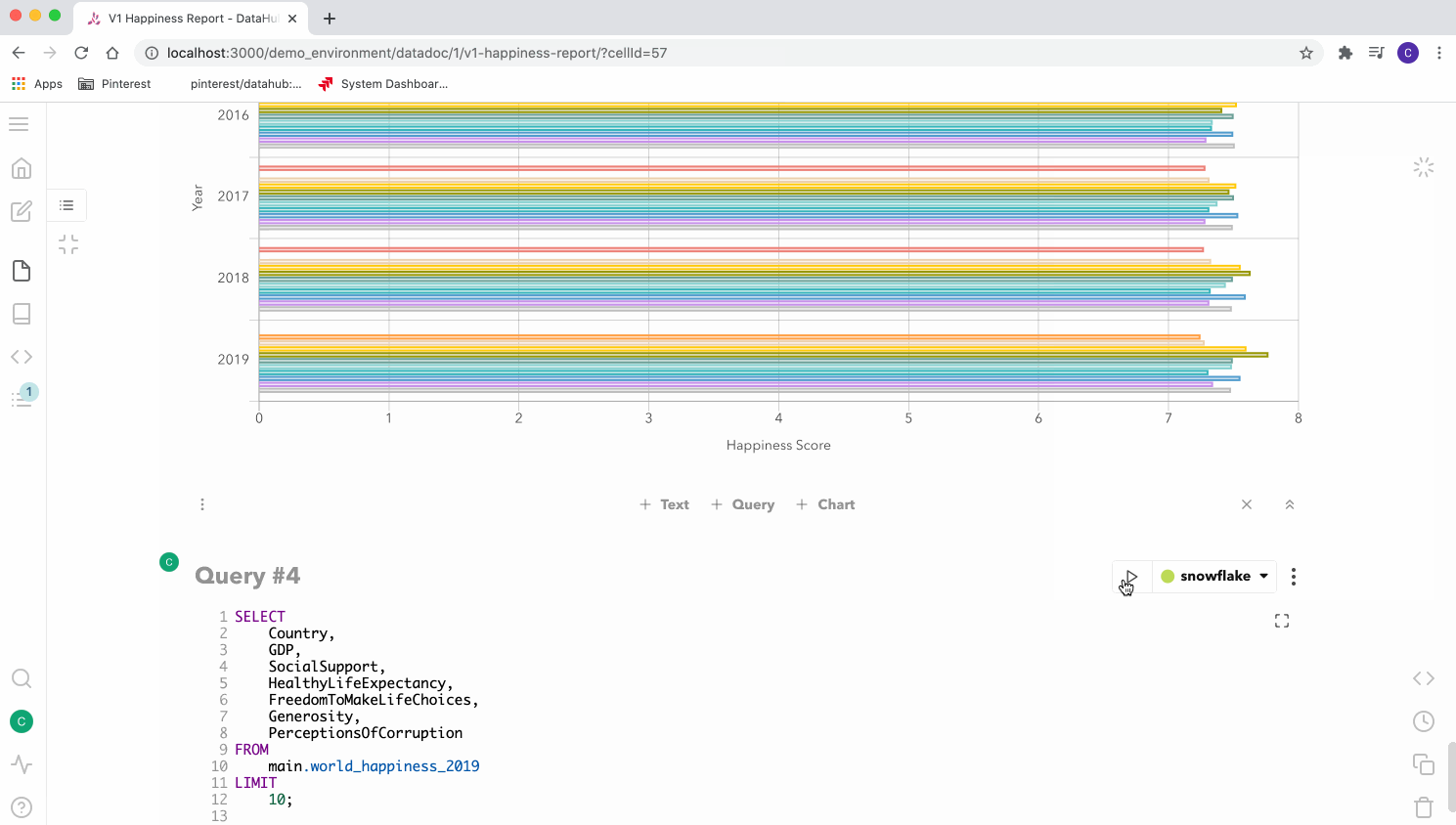Open the snippets code icon in sidebar
Screen dimensions: 1456x825
22,357
